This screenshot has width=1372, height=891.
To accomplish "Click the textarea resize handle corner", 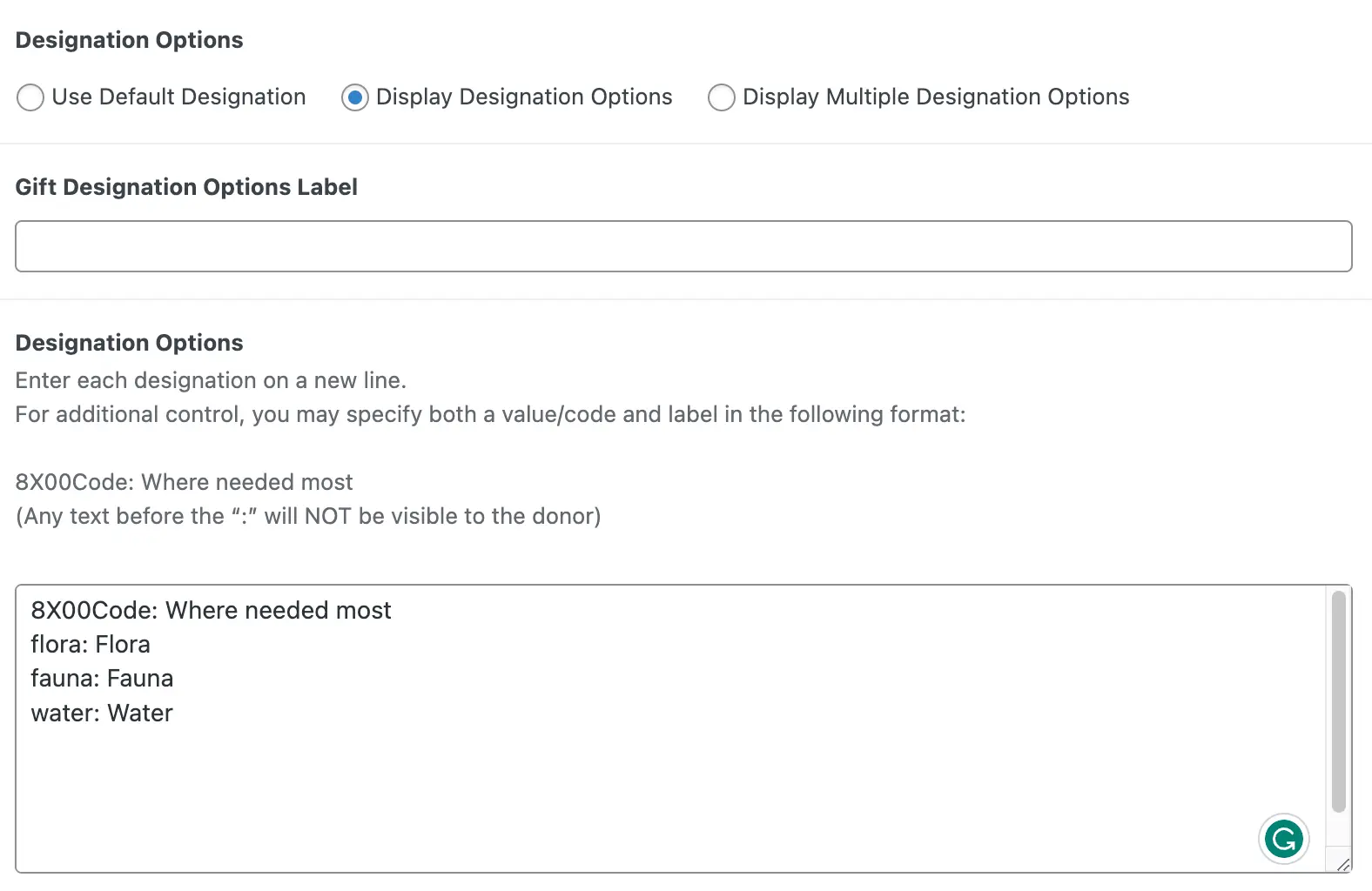I will click(1343, 864).
